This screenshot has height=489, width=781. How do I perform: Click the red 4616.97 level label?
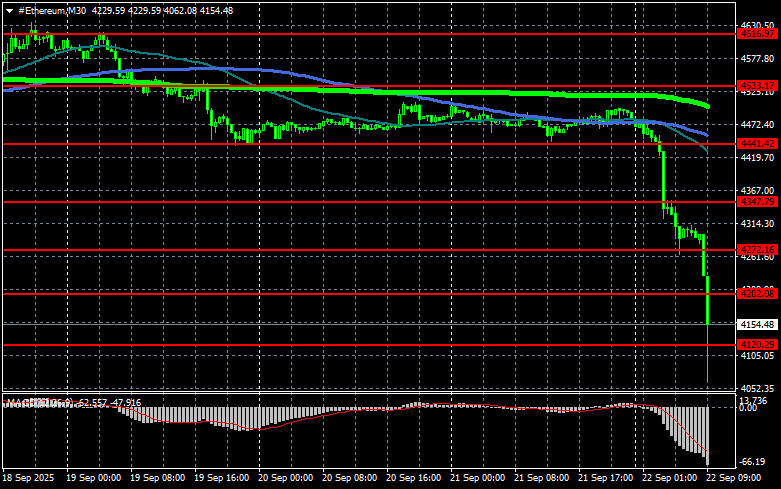tap(758, 34)
